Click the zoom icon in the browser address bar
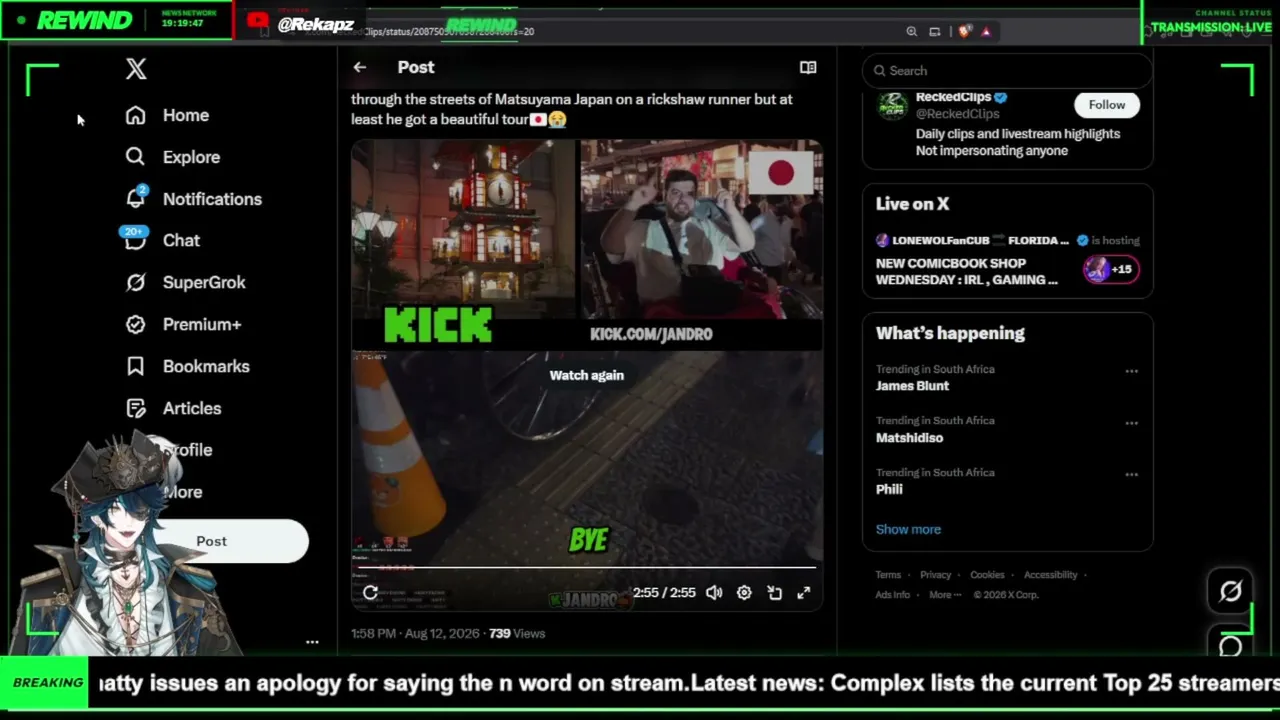The width and height of the screenshot is (1280, 720). click(912, 31)
